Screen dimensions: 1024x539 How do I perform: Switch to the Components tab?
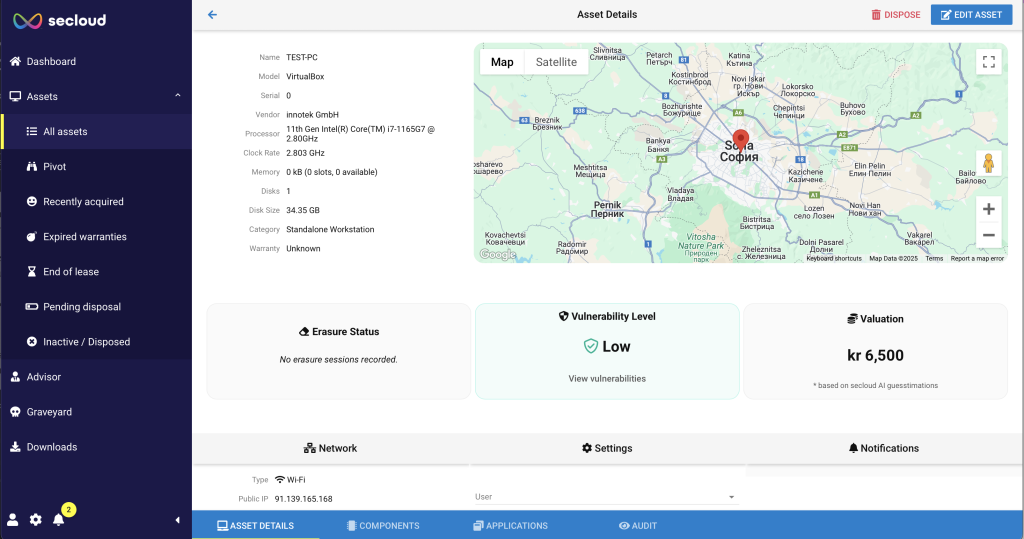(x=383, y=525)
